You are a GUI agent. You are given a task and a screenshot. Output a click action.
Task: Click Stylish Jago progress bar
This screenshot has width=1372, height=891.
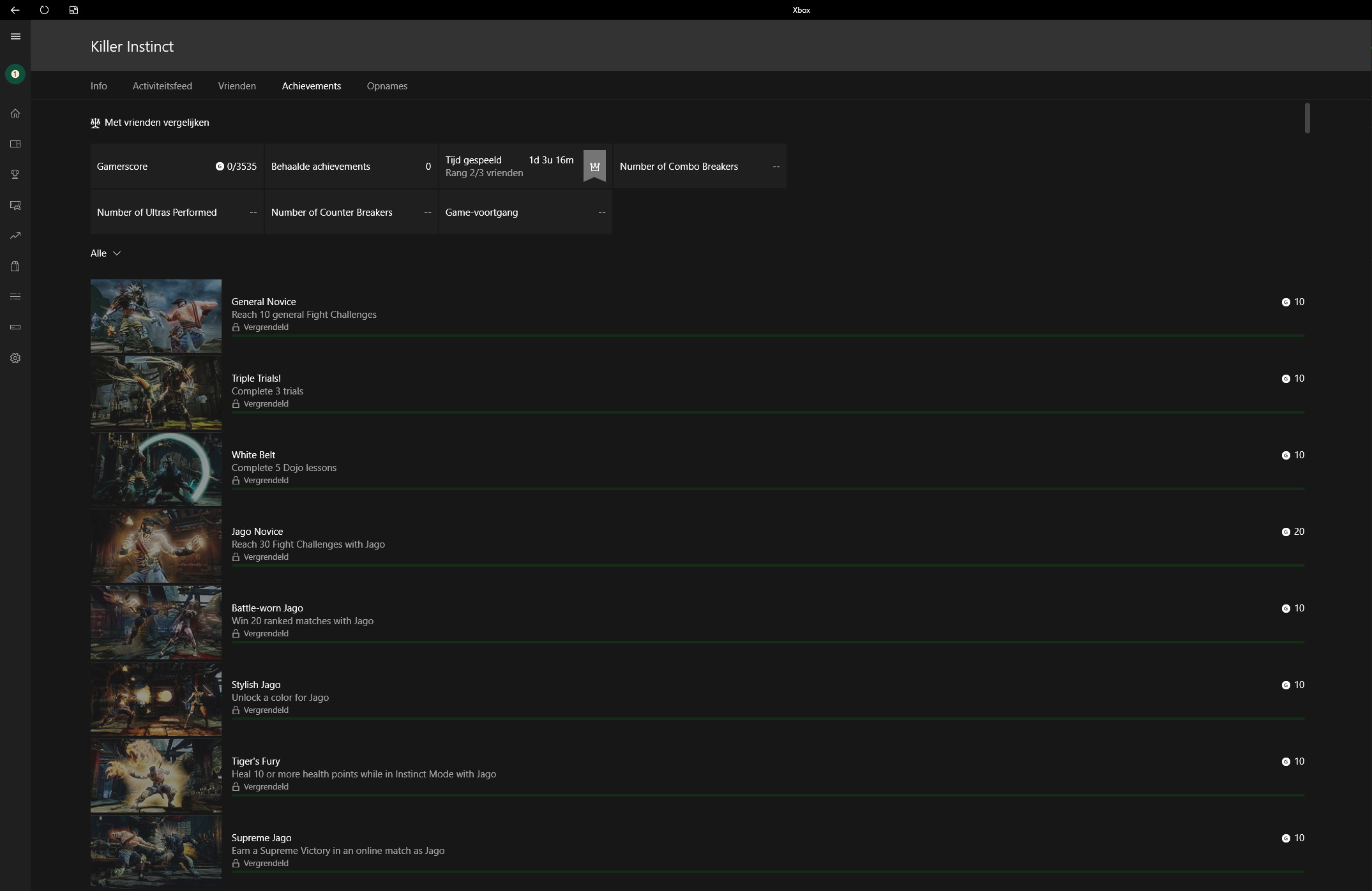(767, 719)
